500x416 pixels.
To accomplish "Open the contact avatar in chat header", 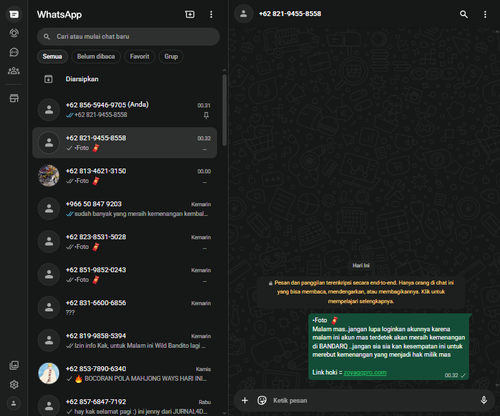I will pyautogui.click(x=244, y=14).
